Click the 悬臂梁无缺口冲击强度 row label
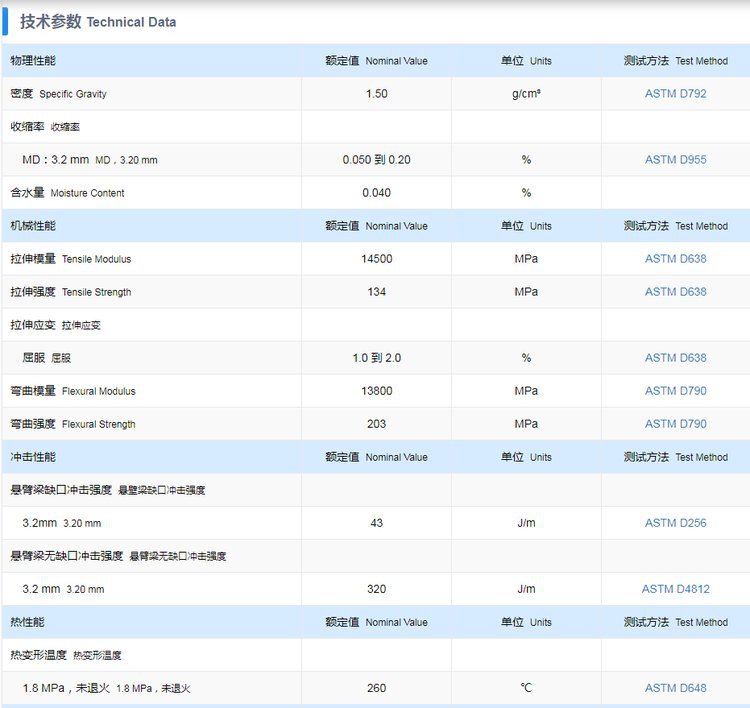This screenshot has height=708, width=750. pos(118,556)
